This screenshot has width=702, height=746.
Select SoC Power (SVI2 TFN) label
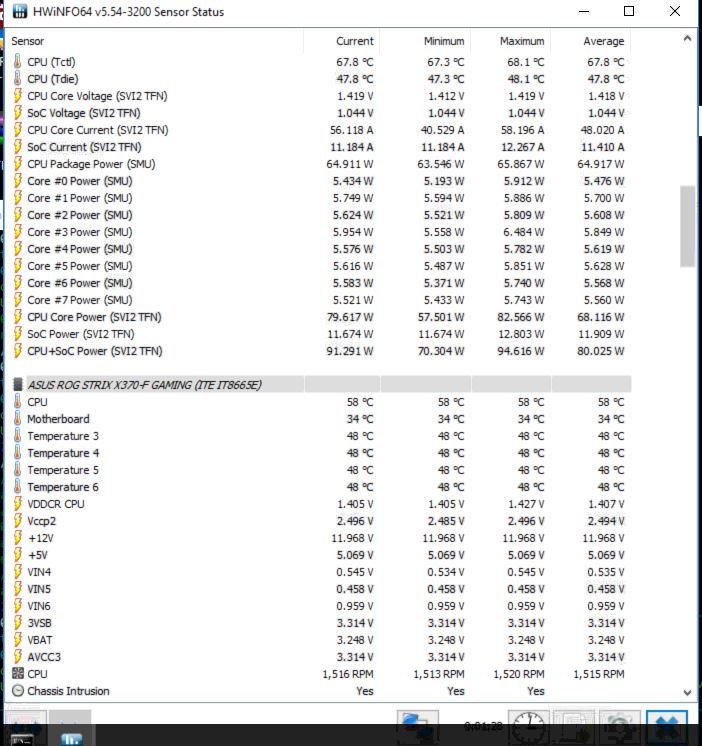click(81, 334)
